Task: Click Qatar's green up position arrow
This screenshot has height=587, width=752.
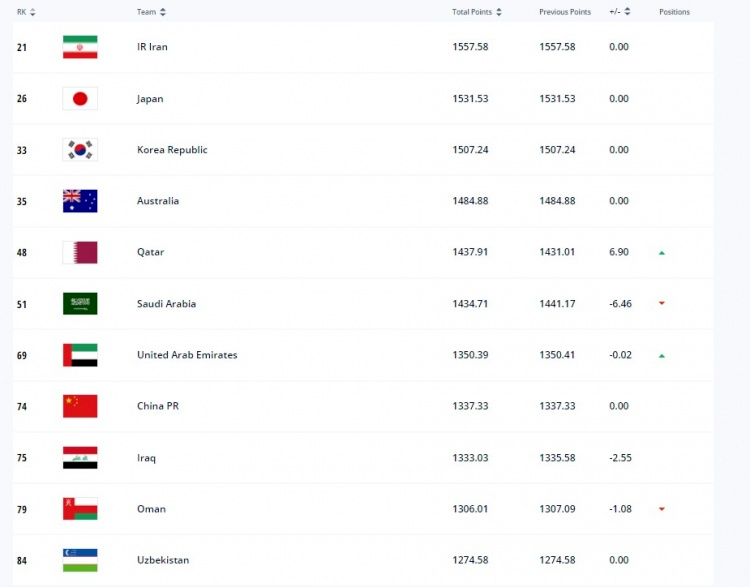Action: click(x=662, y=253)
